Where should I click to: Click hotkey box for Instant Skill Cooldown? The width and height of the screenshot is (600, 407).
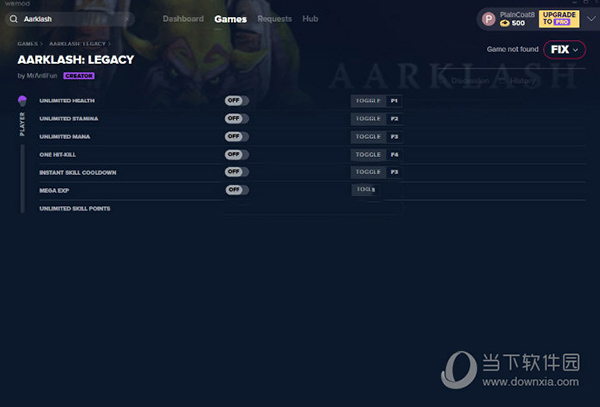point(394,172)
